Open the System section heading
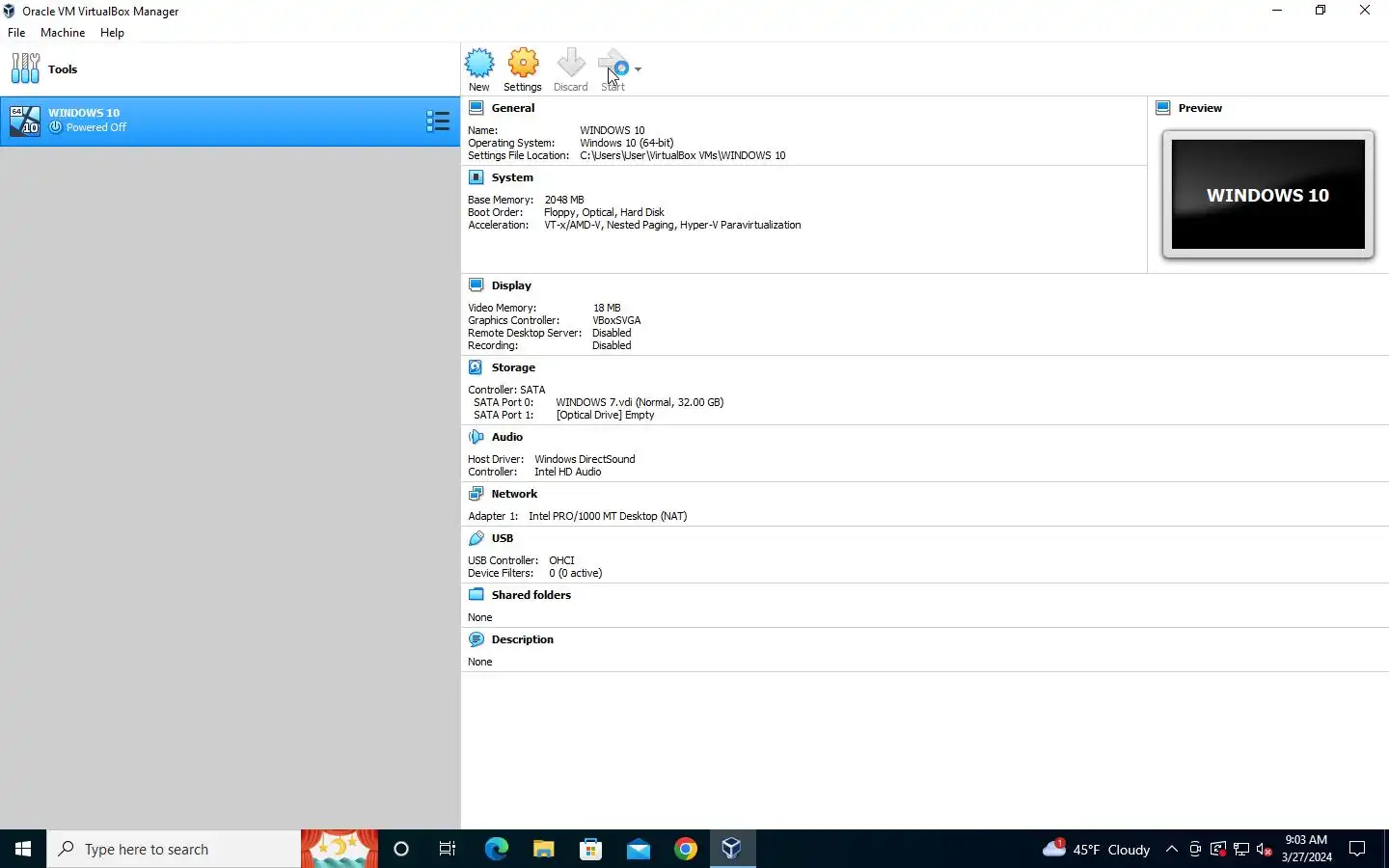1389x868 pixels. tap(511, 177)
